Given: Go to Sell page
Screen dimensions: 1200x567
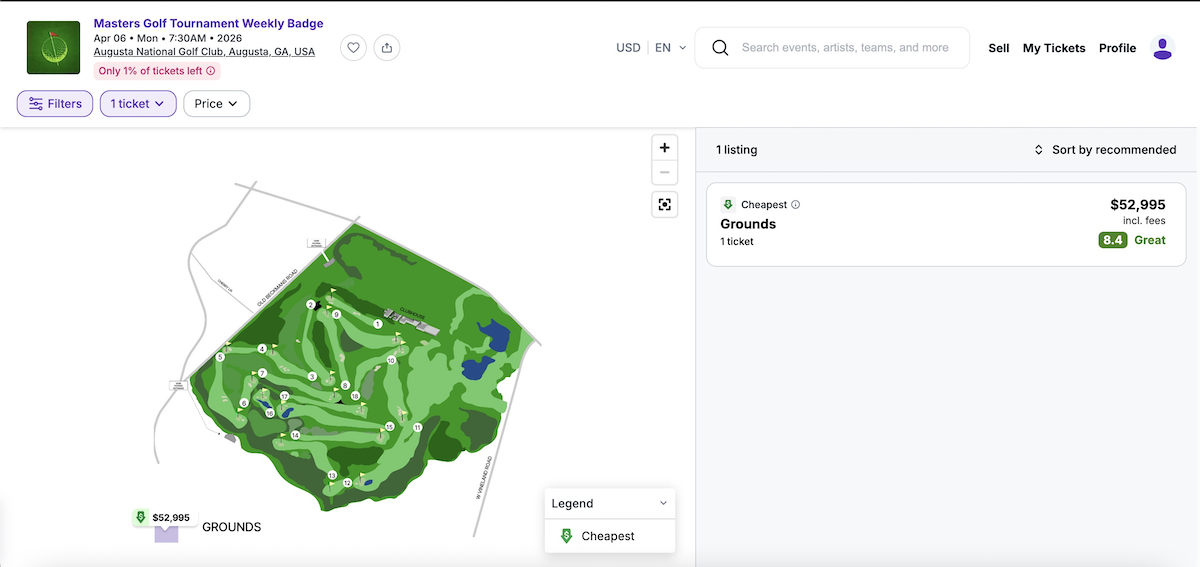Looking at the screenshot, I should 999,48.
